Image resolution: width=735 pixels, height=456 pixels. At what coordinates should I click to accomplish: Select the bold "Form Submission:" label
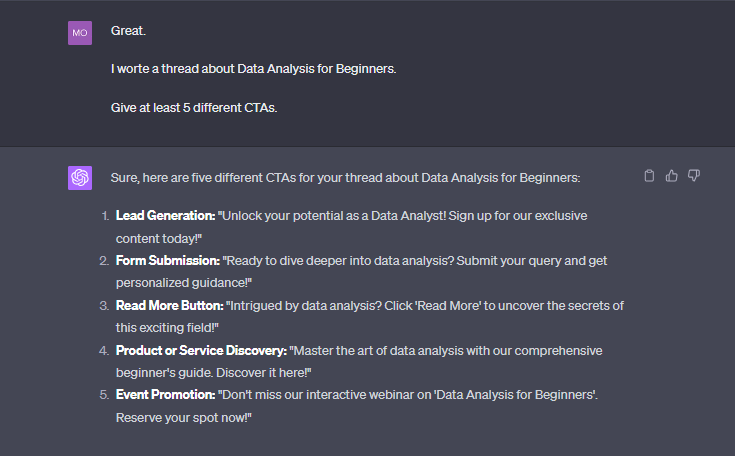166,260
